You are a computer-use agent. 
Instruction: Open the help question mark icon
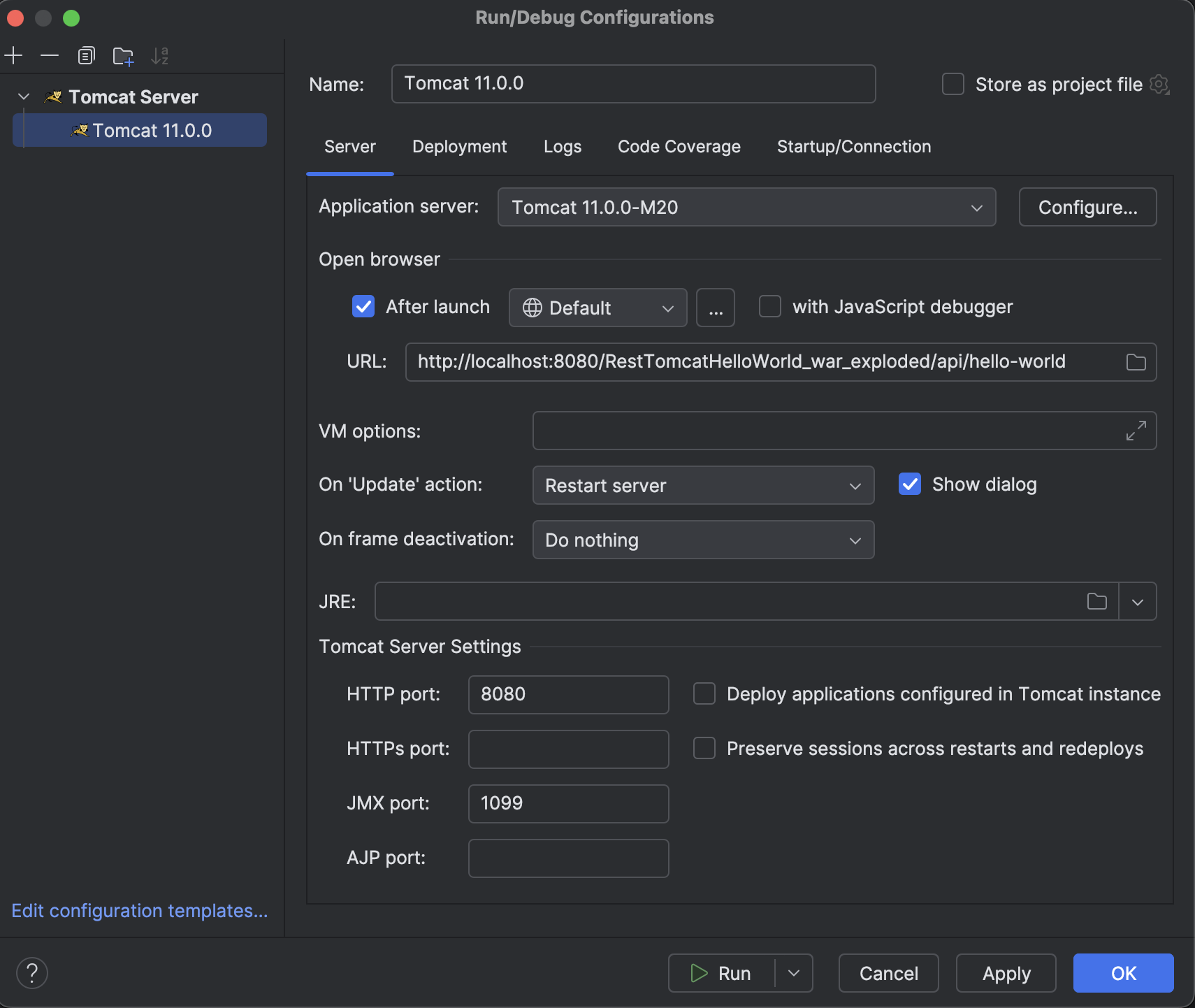(31, 972)
